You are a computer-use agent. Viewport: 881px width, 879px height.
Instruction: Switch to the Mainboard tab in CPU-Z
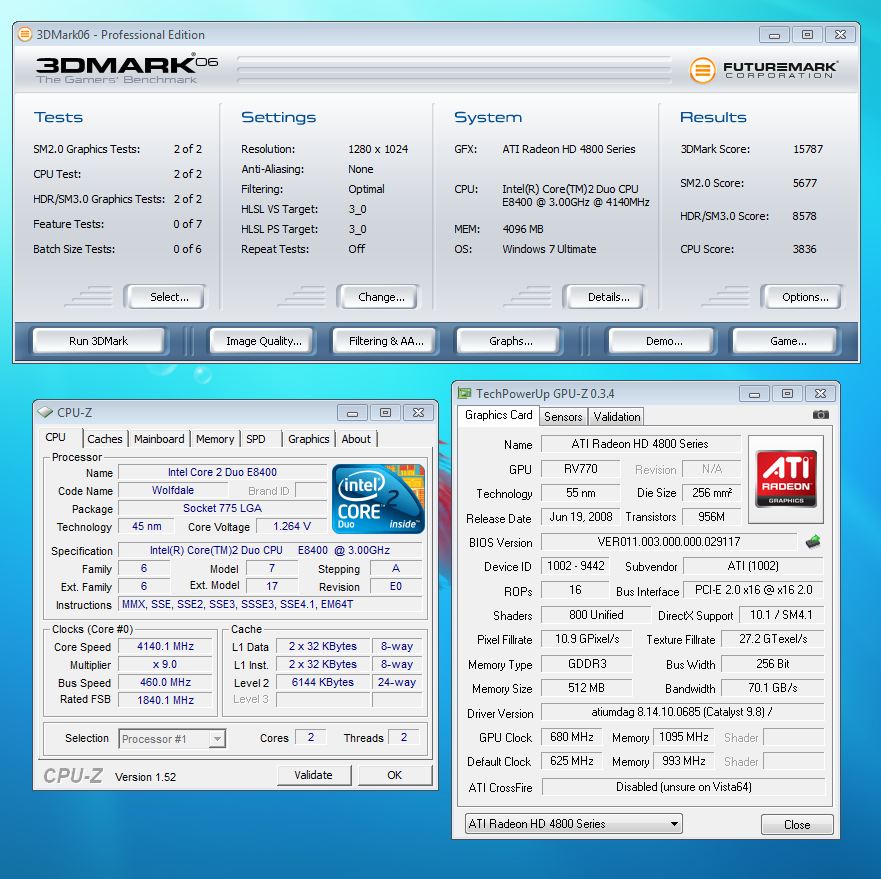click(159, 439)
